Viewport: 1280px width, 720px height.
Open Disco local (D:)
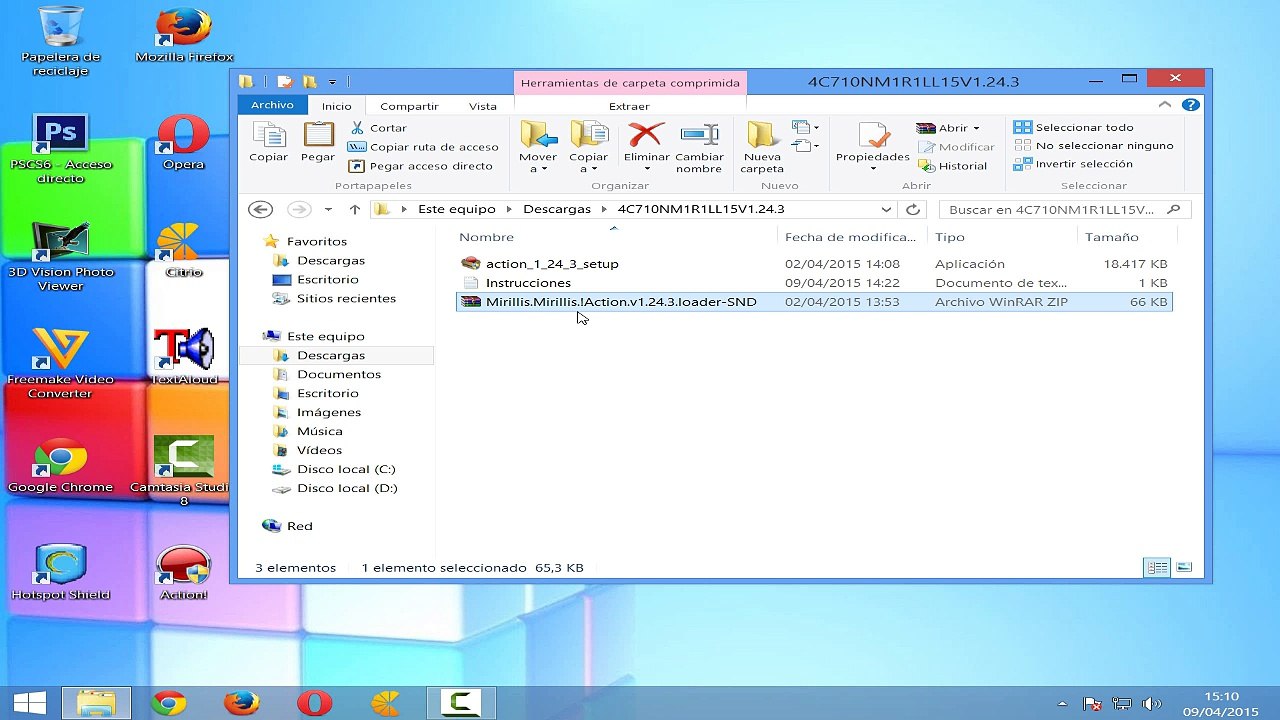click(x=346, y=488)
